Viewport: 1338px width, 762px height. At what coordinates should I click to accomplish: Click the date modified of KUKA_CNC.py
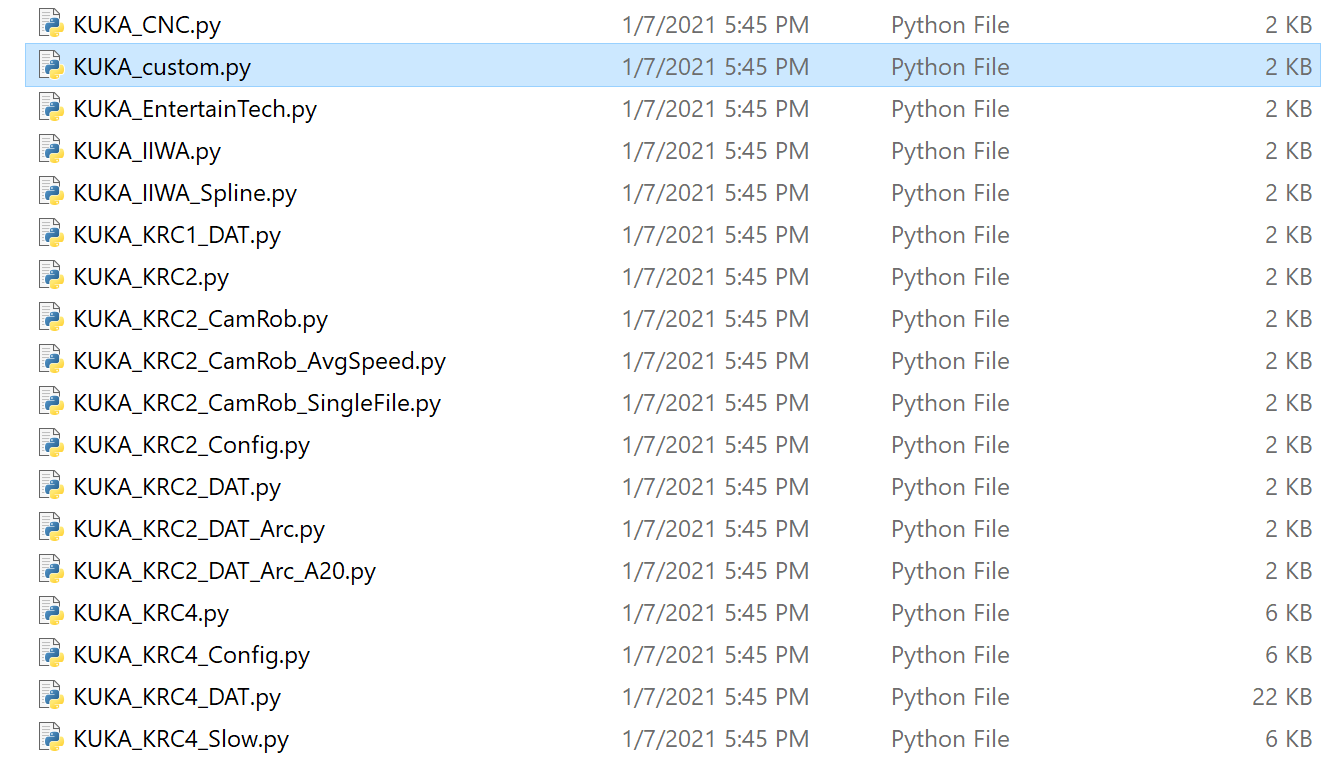pyautogui.click(x=715, y=25)
